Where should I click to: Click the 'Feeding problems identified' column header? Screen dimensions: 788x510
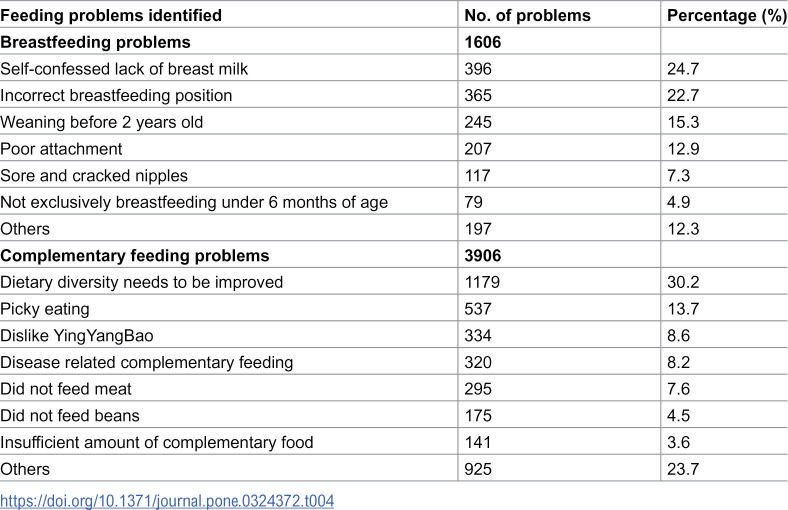point(111,15)
